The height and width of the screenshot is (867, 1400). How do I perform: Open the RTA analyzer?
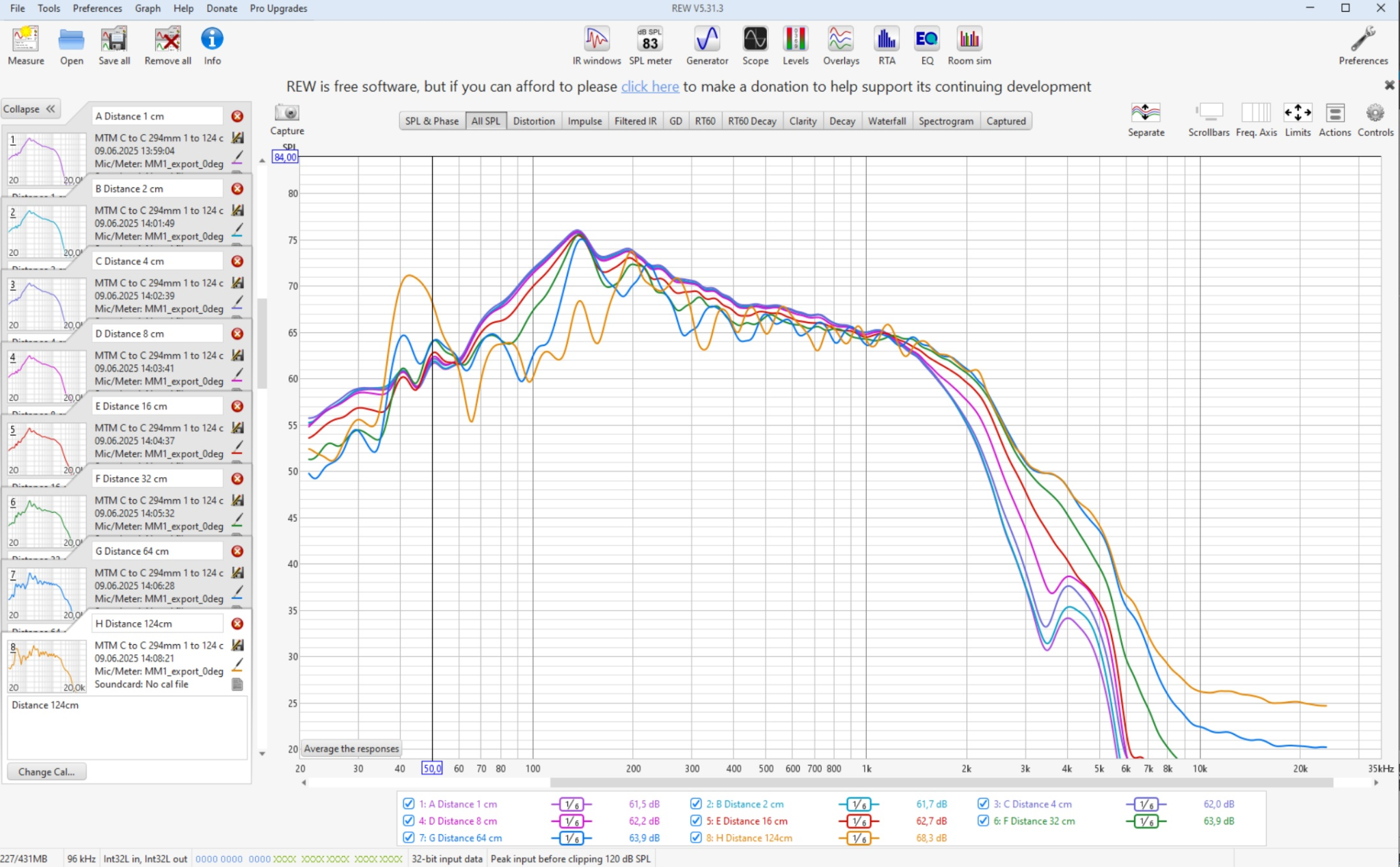pos(887,46)
